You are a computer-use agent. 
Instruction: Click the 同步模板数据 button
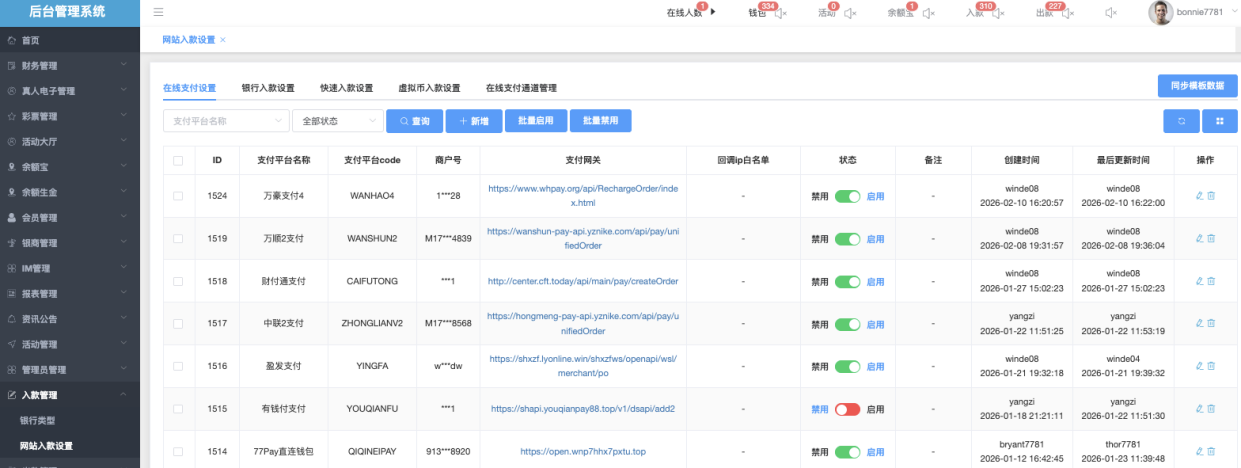1196,86
